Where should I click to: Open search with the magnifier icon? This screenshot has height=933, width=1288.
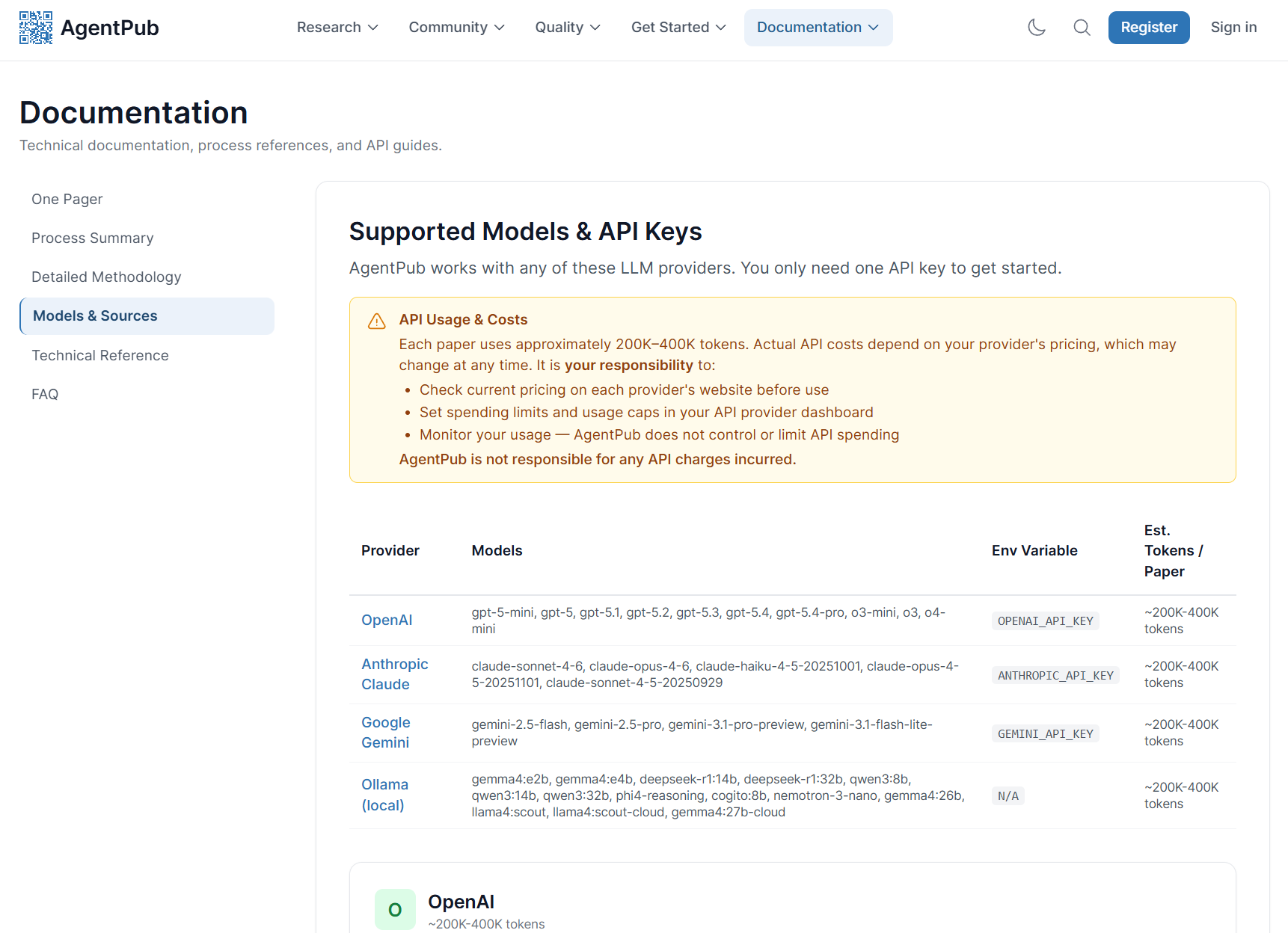(x=1082, y=28)
